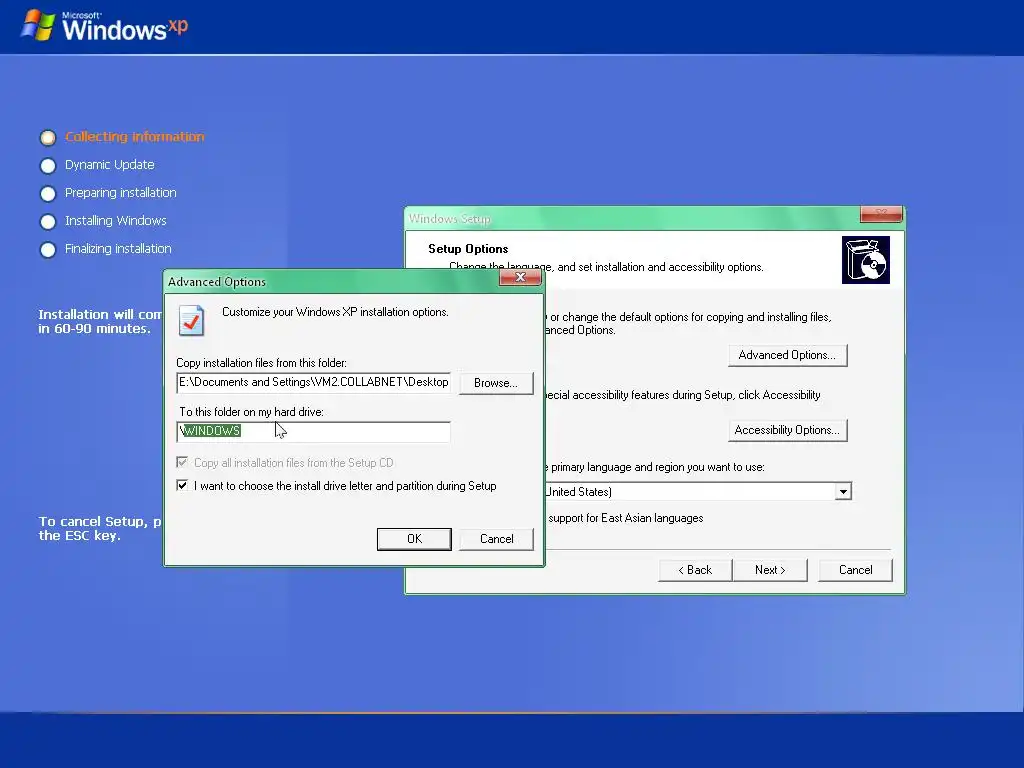The image size is (1024, 768).
Task: Click the 'Finalizing installation' step label
Action: 118,249
